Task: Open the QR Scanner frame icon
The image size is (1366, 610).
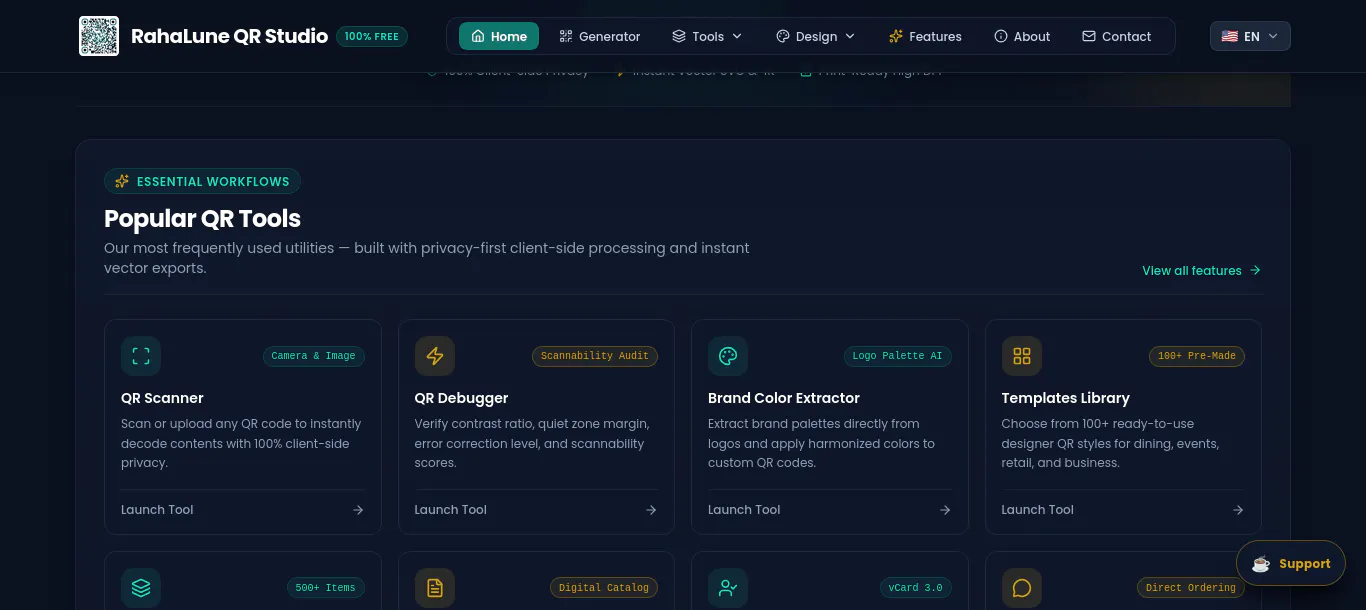Action: tap(141, 356)
